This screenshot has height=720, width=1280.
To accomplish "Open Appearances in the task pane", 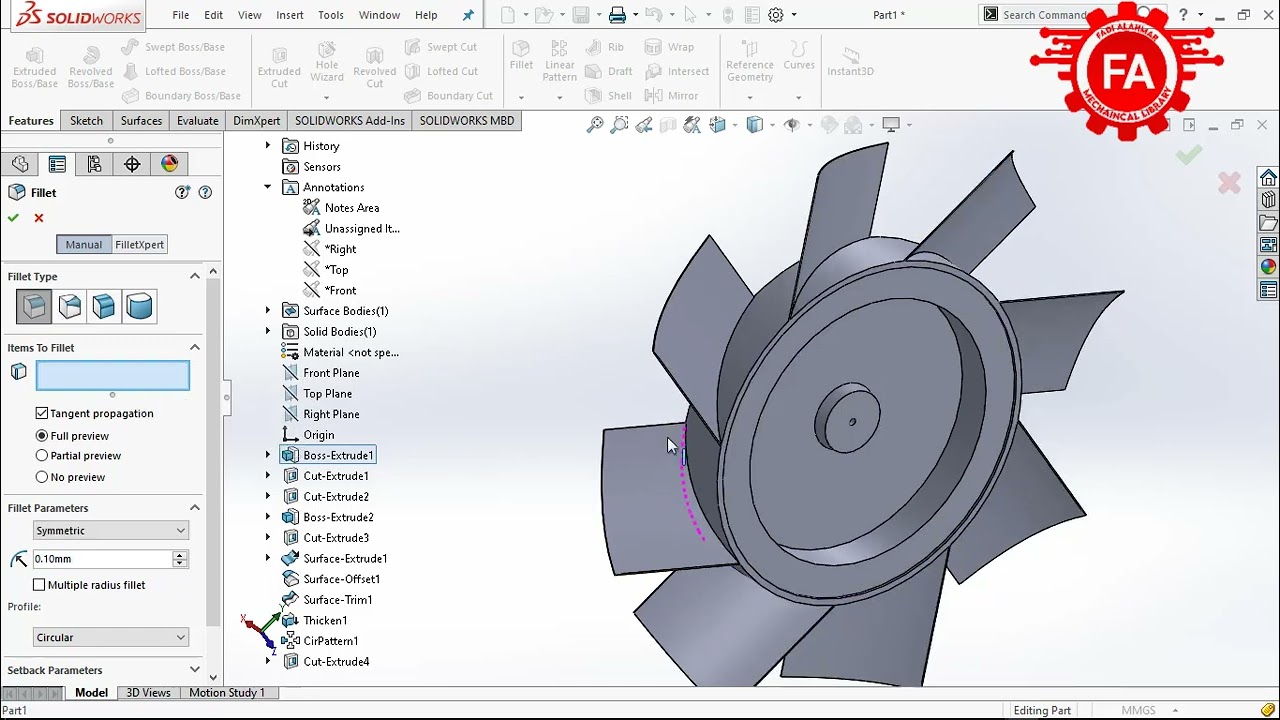I will [1268, 267].
